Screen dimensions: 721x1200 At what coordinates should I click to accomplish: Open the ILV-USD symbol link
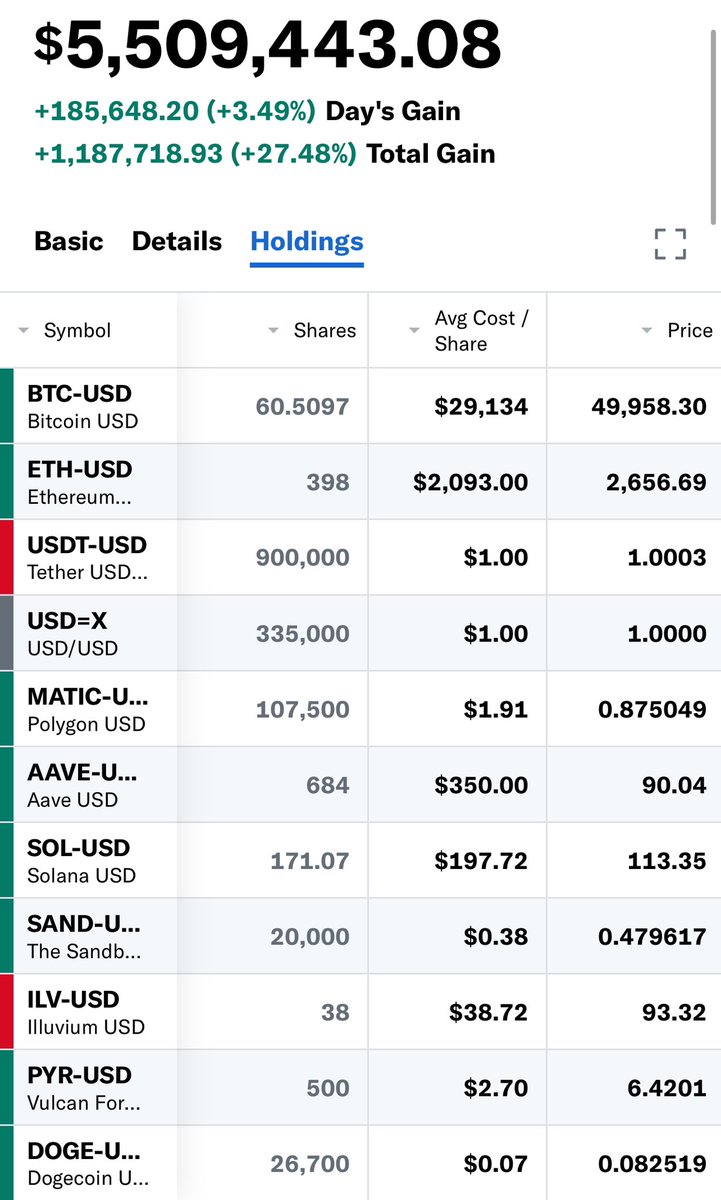[73, 999]
